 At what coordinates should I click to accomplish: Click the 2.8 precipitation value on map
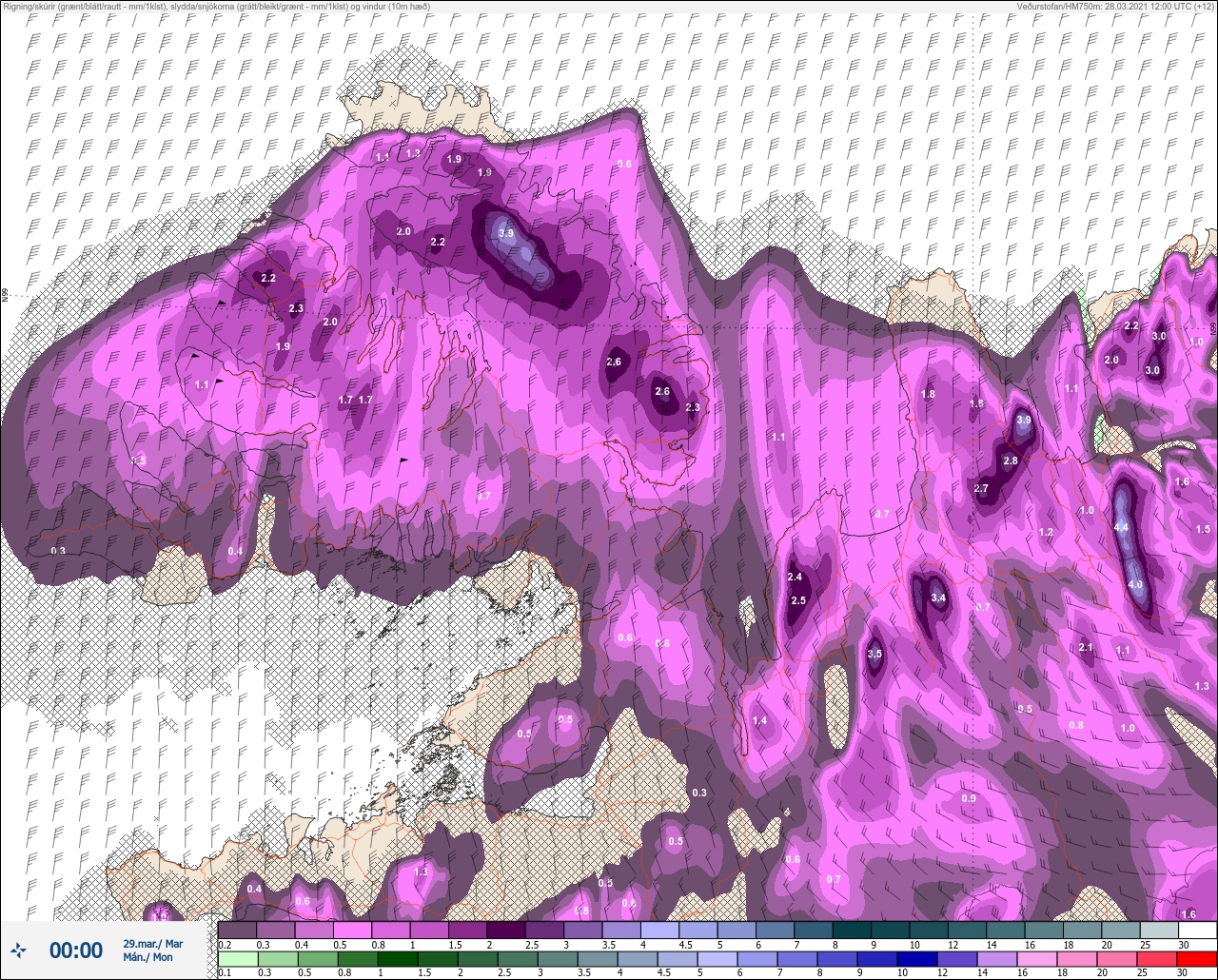point(1011,461)
